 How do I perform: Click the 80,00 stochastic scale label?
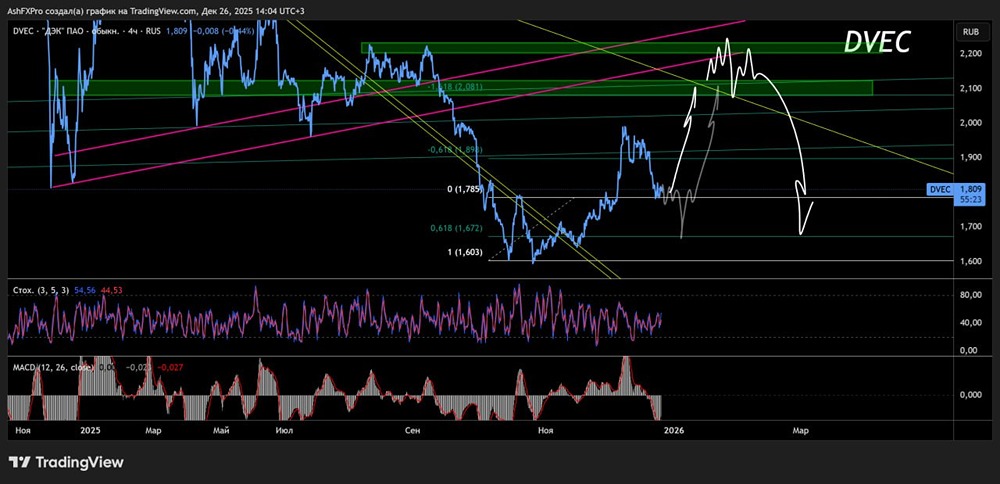point(972,295)
